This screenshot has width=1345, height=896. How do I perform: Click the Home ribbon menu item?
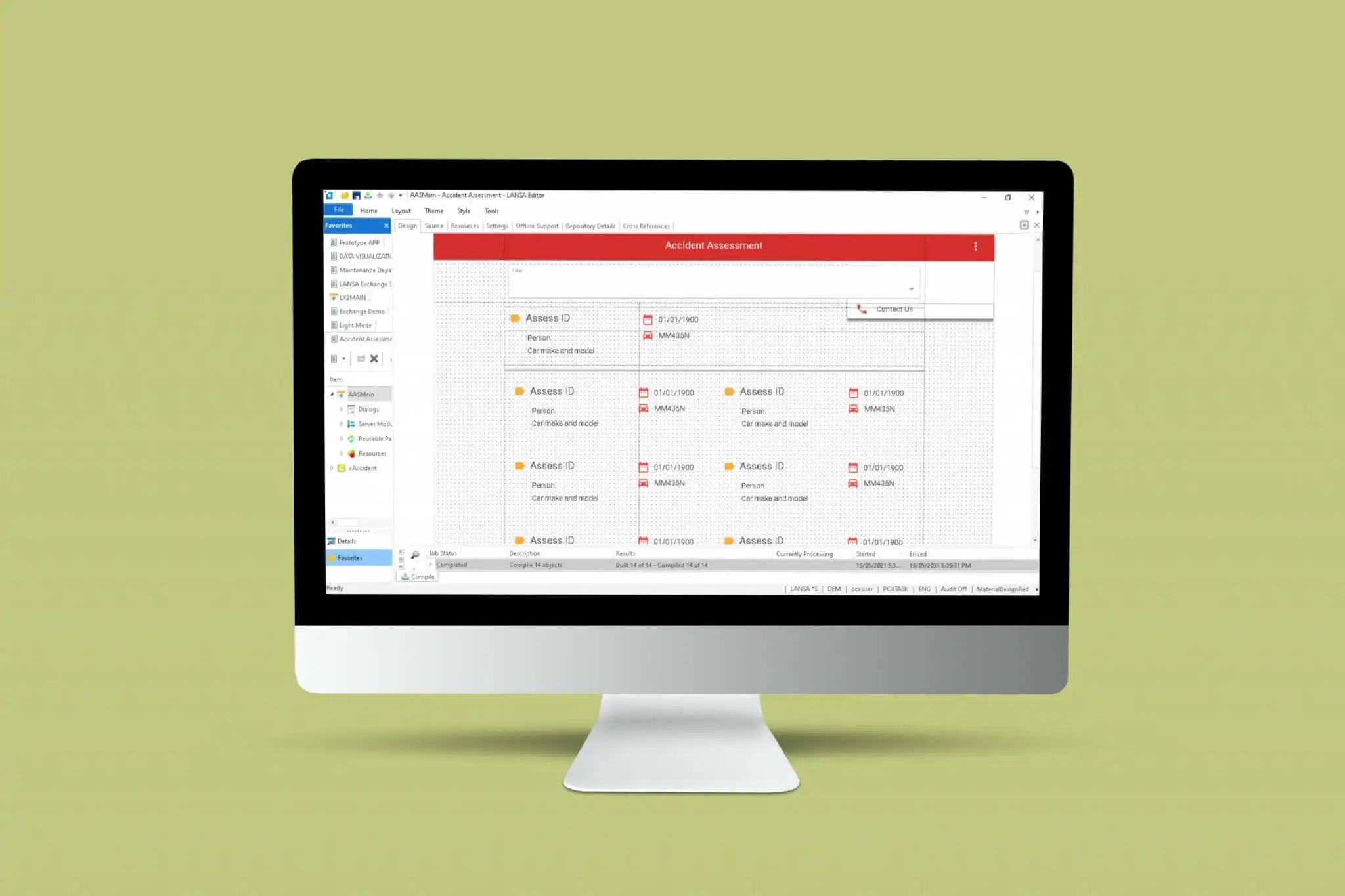click(367, 211)
